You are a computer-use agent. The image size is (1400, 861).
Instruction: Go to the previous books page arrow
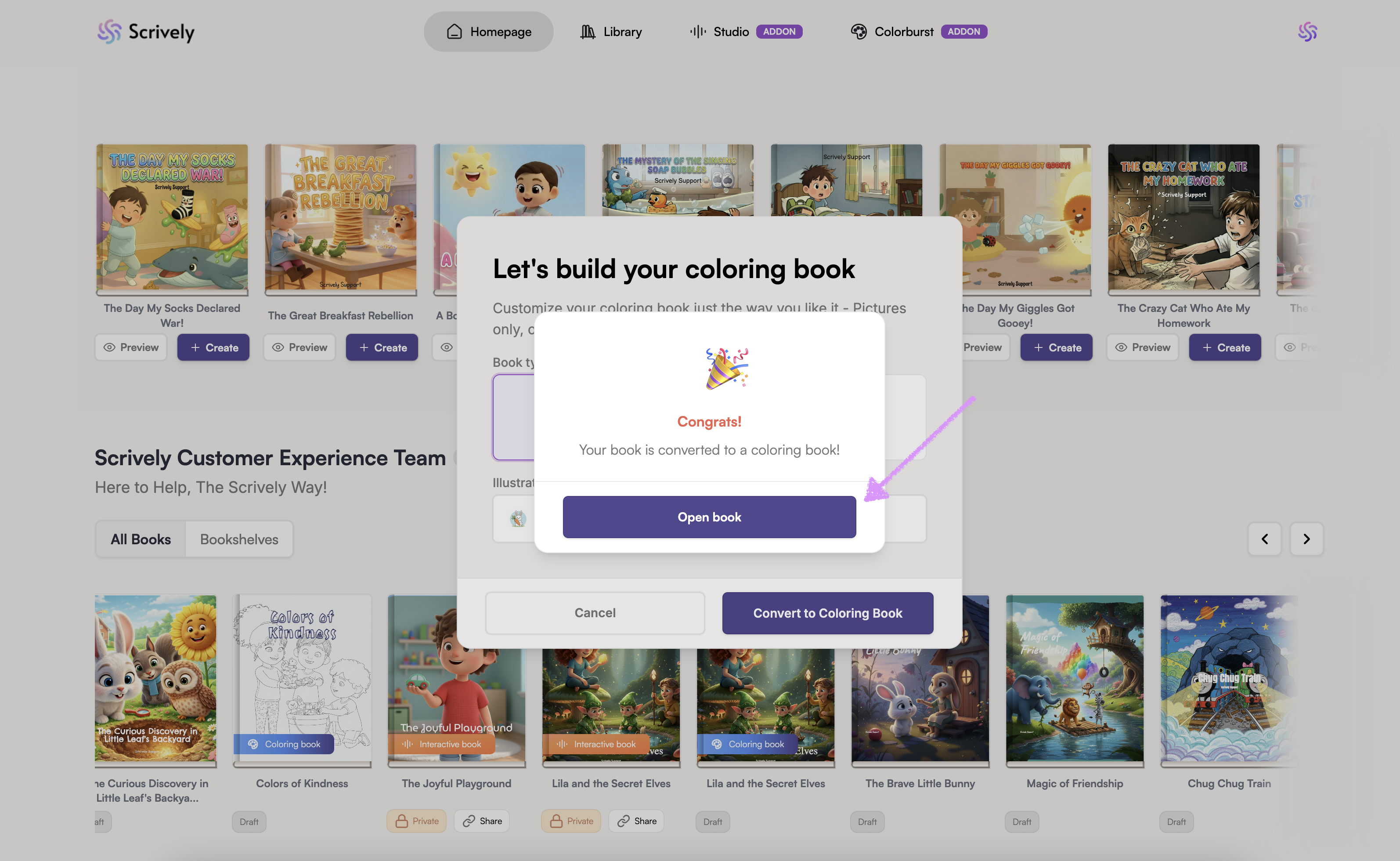coord(1264,539)
